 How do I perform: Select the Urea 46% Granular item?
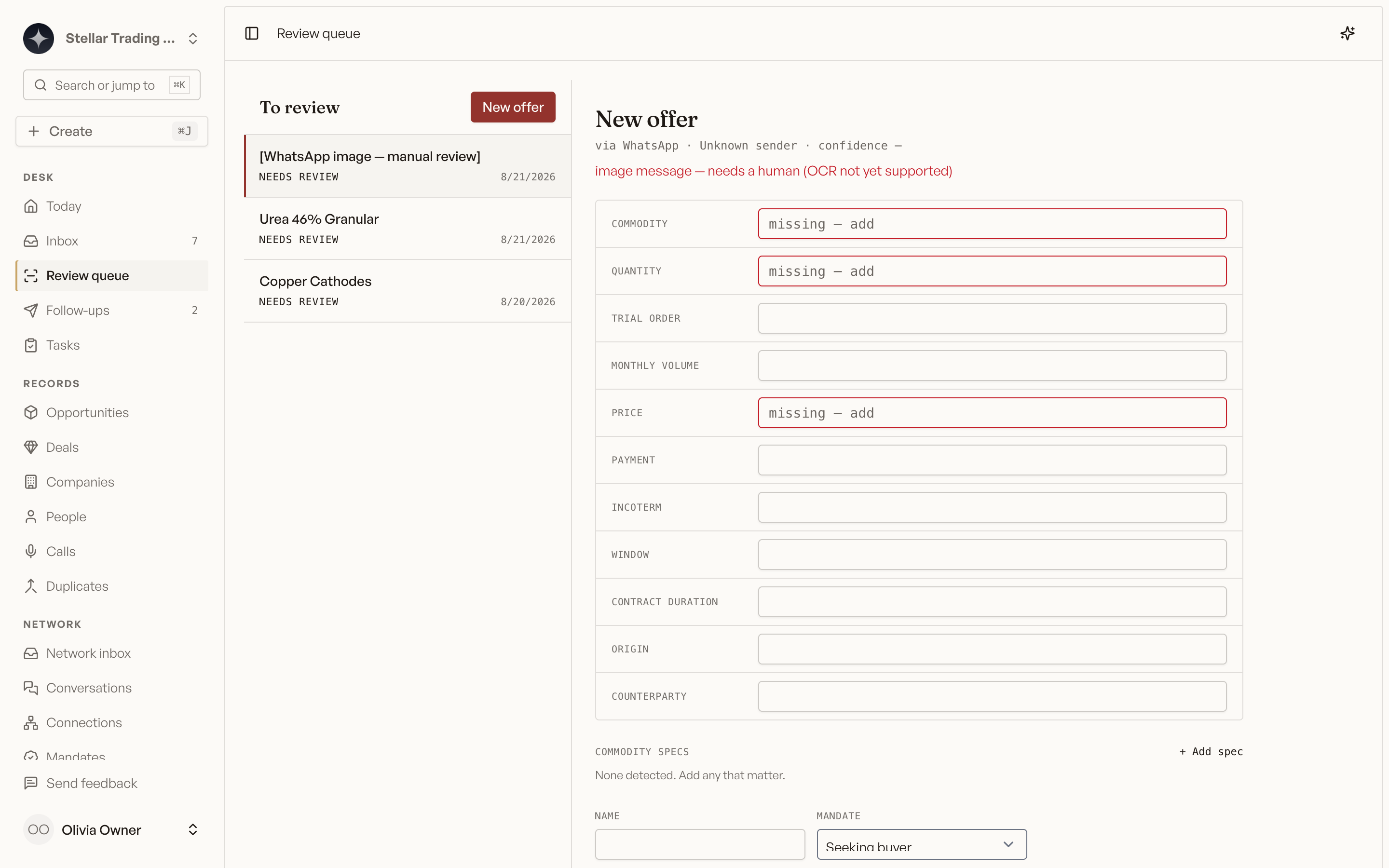(x=408, y=229)
